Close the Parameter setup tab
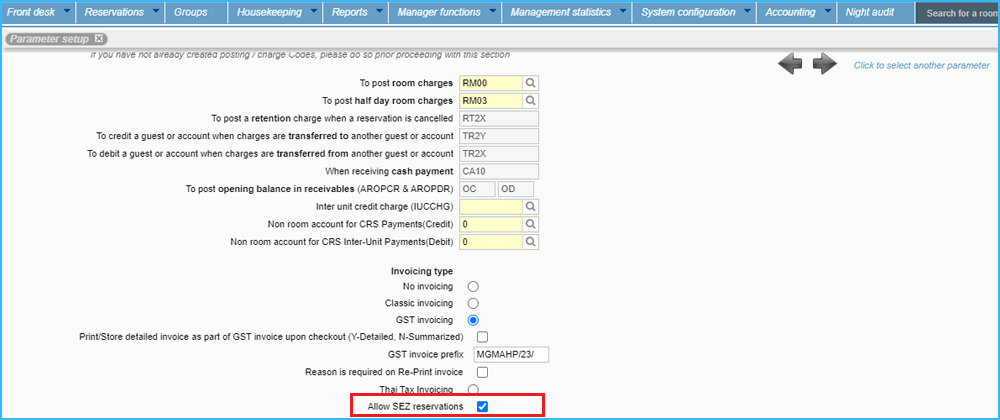1000x420 pixels. [x=100, y=39]
